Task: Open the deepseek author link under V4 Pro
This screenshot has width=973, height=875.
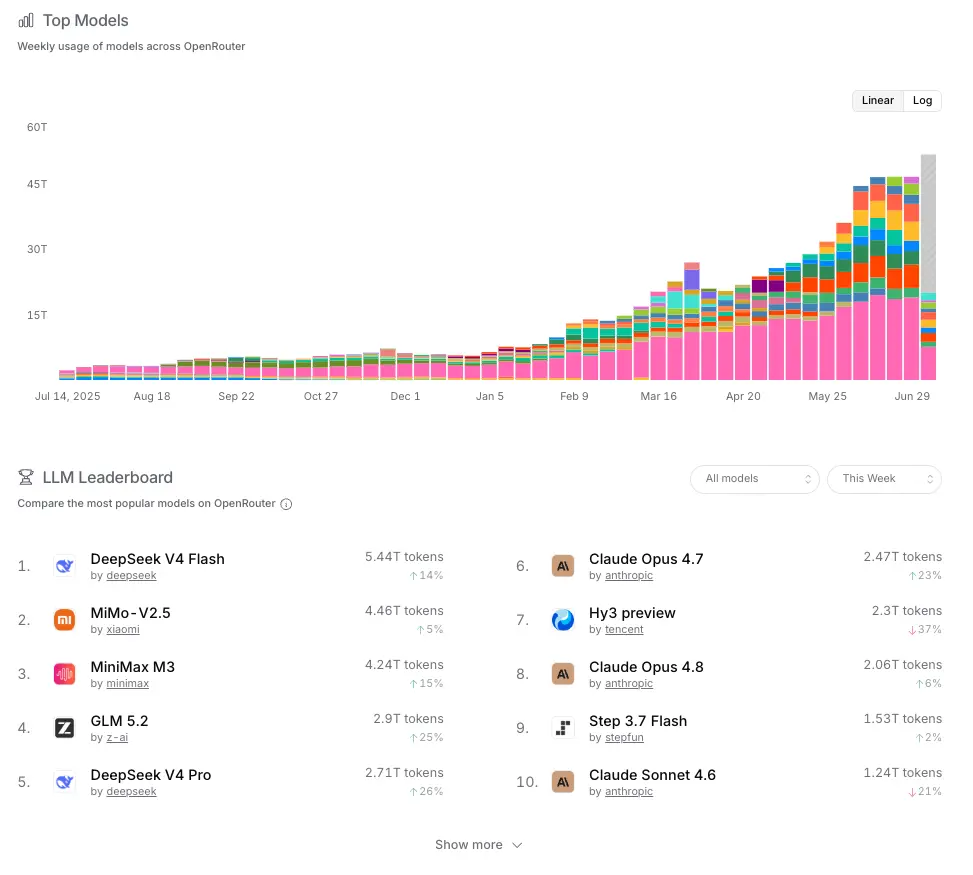Action: point(131,791)
